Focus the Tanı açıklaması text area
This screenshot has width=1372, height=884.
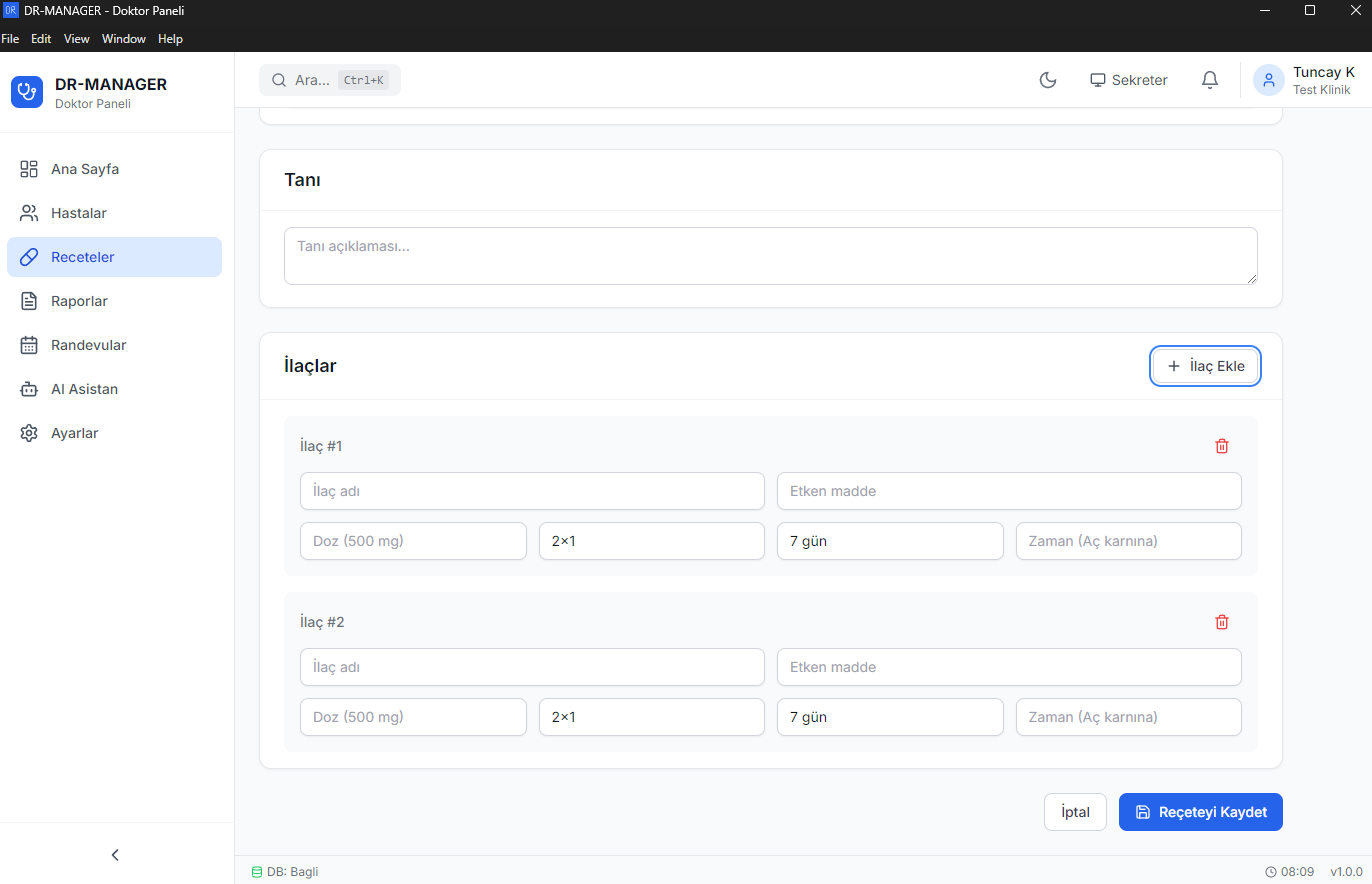770,255
